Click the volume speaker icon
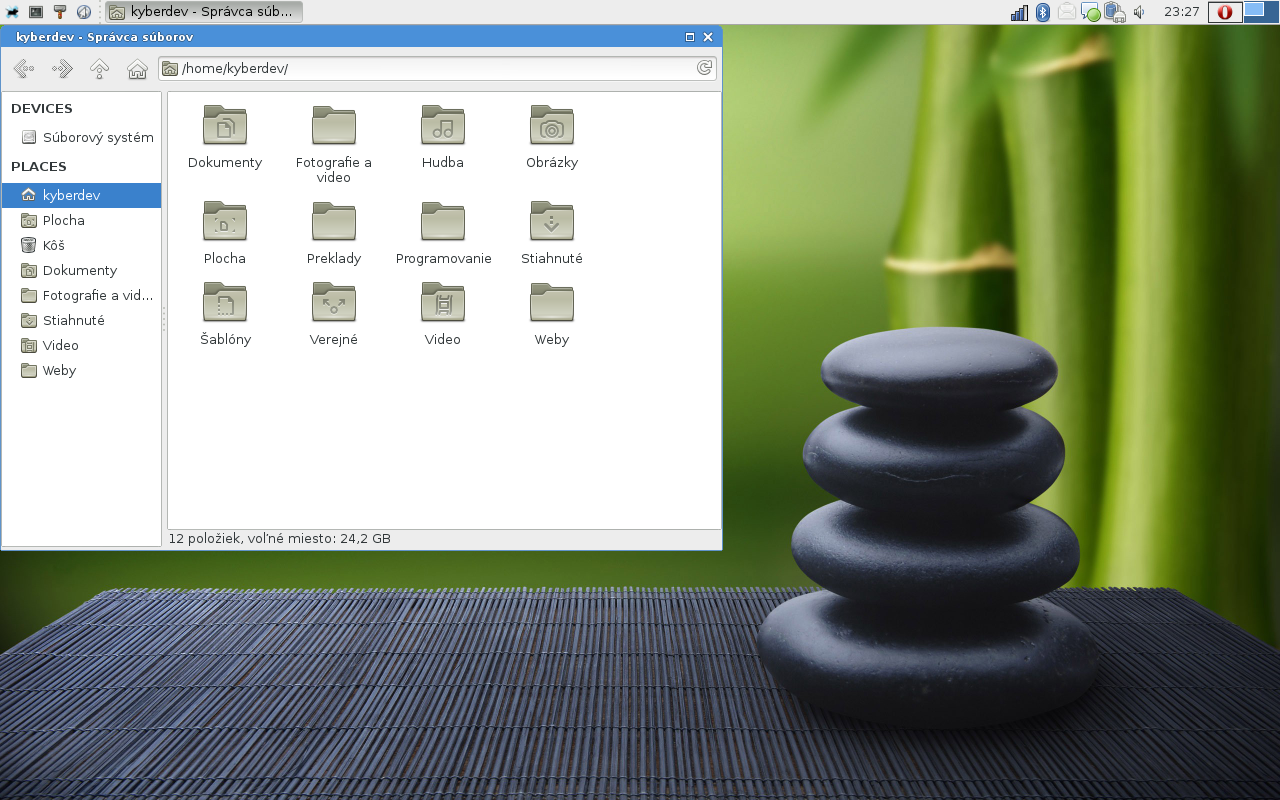This screenshot has height=800, width=1280. coord(1139,12)
